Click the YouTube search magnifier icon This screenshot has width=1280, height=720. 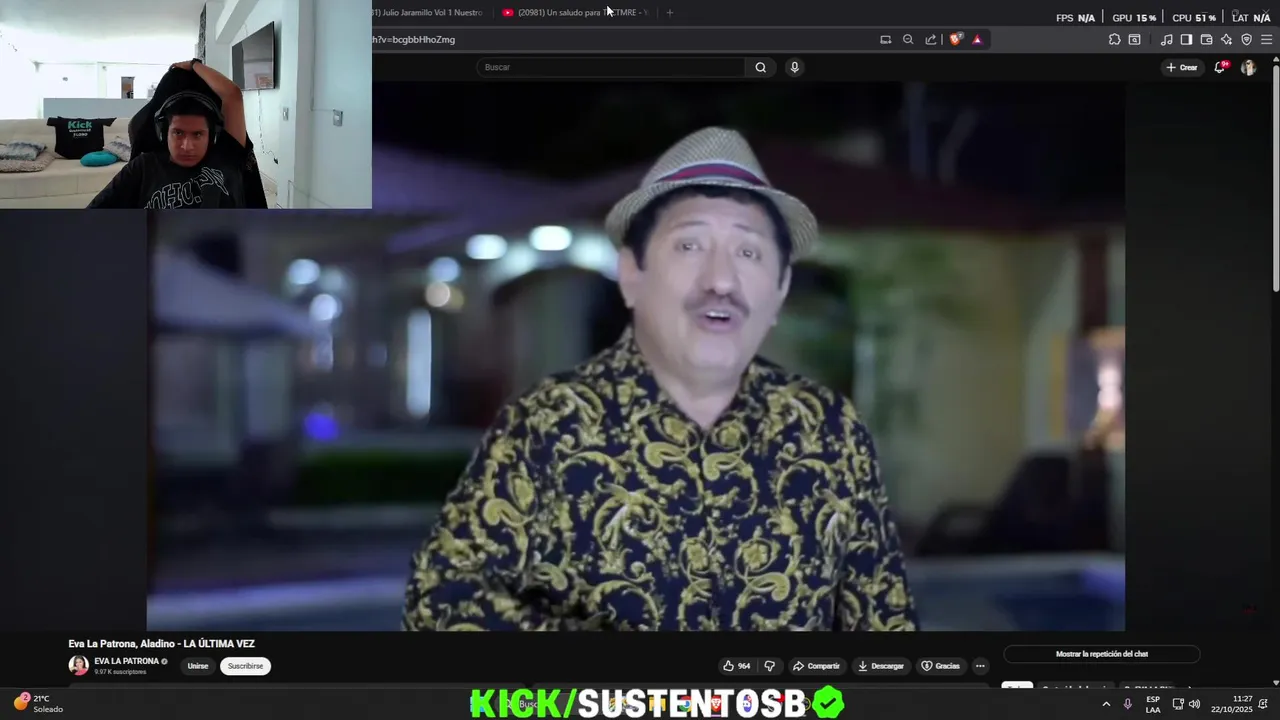point(761,67)
